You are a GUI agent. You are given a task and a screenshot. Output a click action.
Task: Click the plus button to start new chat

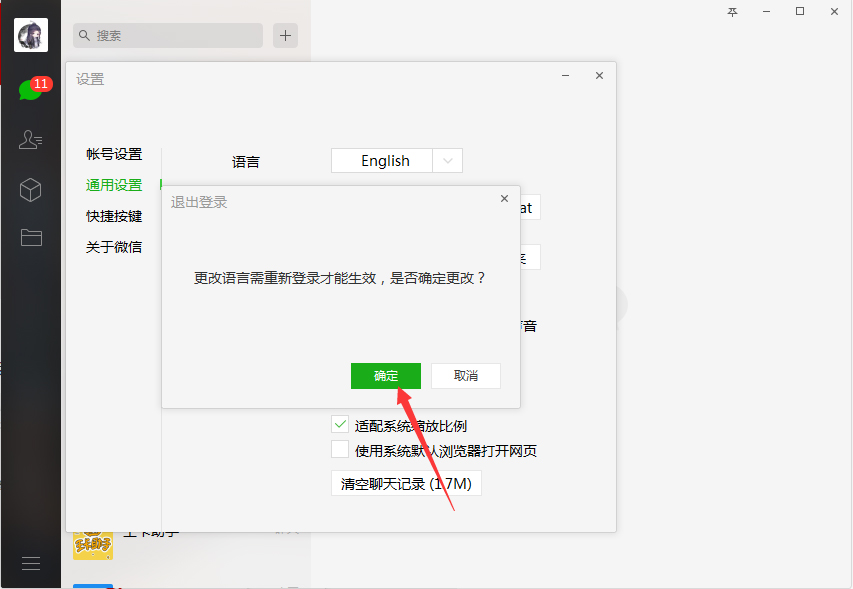coord(285,35)
